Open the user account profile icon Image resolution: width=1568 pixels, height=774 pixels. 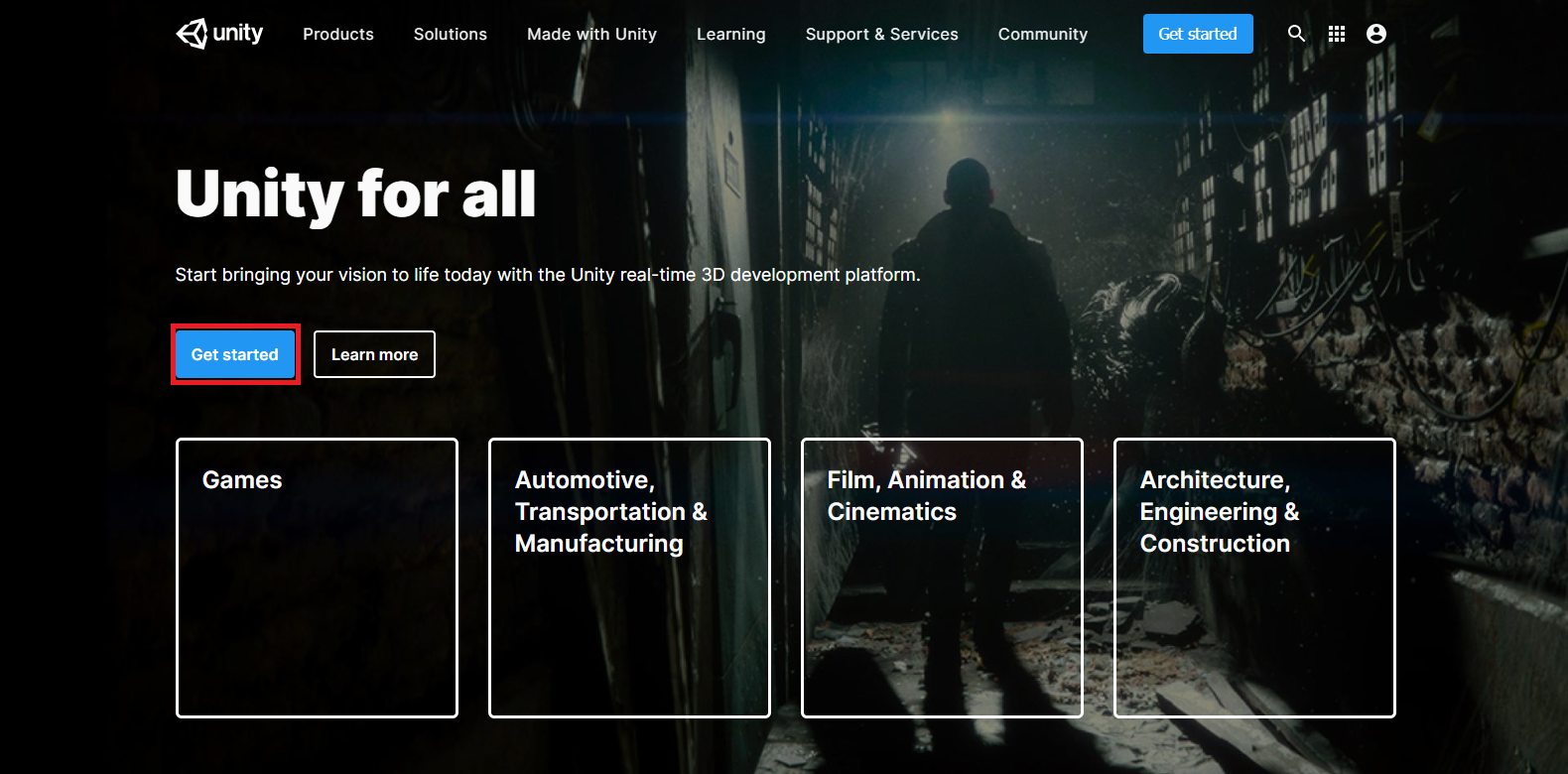[x=1376, y=34]
